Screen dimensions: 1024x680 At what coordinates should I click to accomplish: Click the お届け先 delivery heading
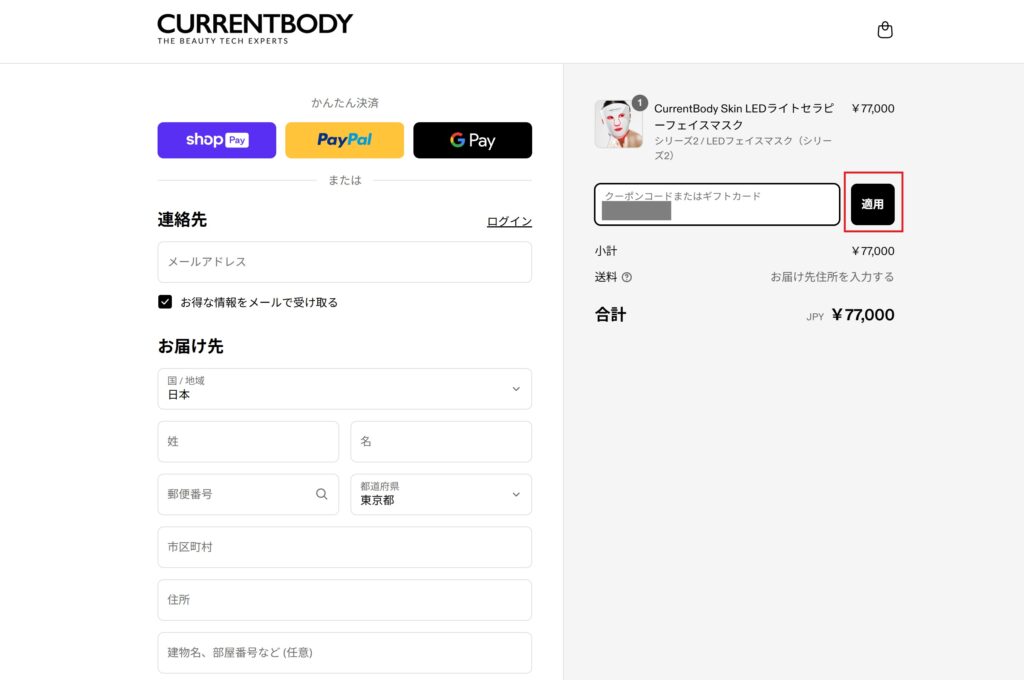click(190, 346)
